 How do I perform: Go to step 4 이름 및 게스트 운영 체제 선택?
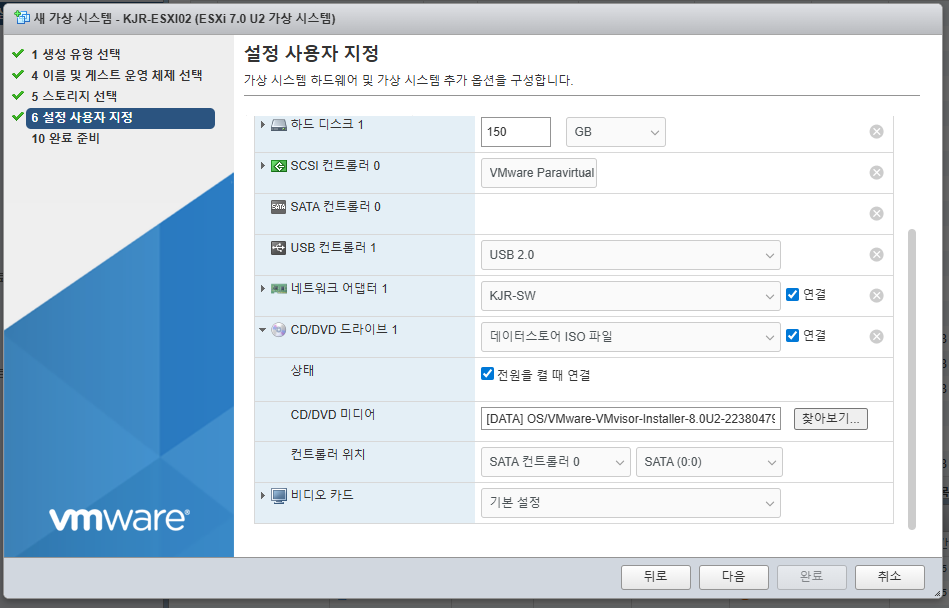[x=117, y=76]
